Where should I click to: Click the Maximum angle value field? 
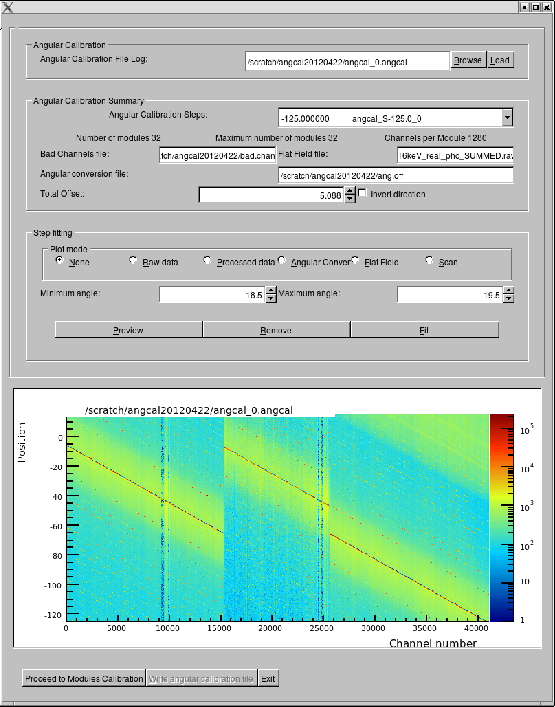pyautogui.click(x=450, y=295)
